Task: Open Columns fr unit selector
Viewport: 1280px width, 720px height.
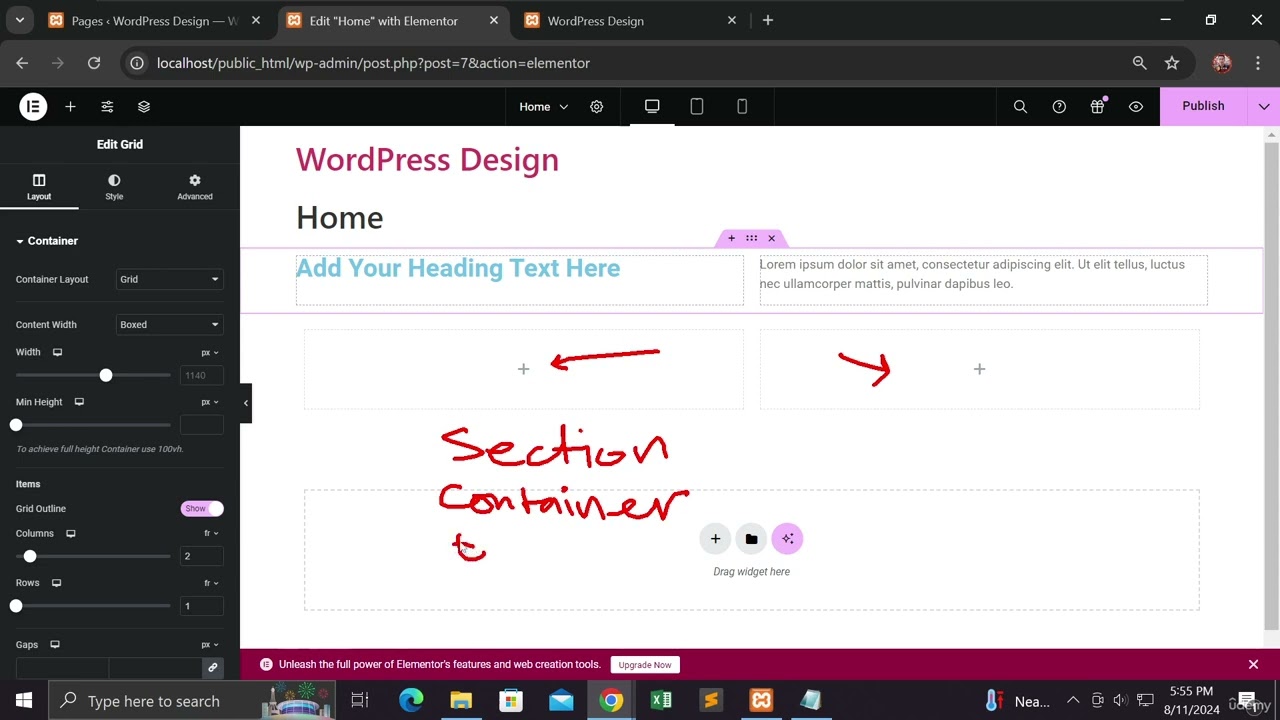Action: point(211,533)
